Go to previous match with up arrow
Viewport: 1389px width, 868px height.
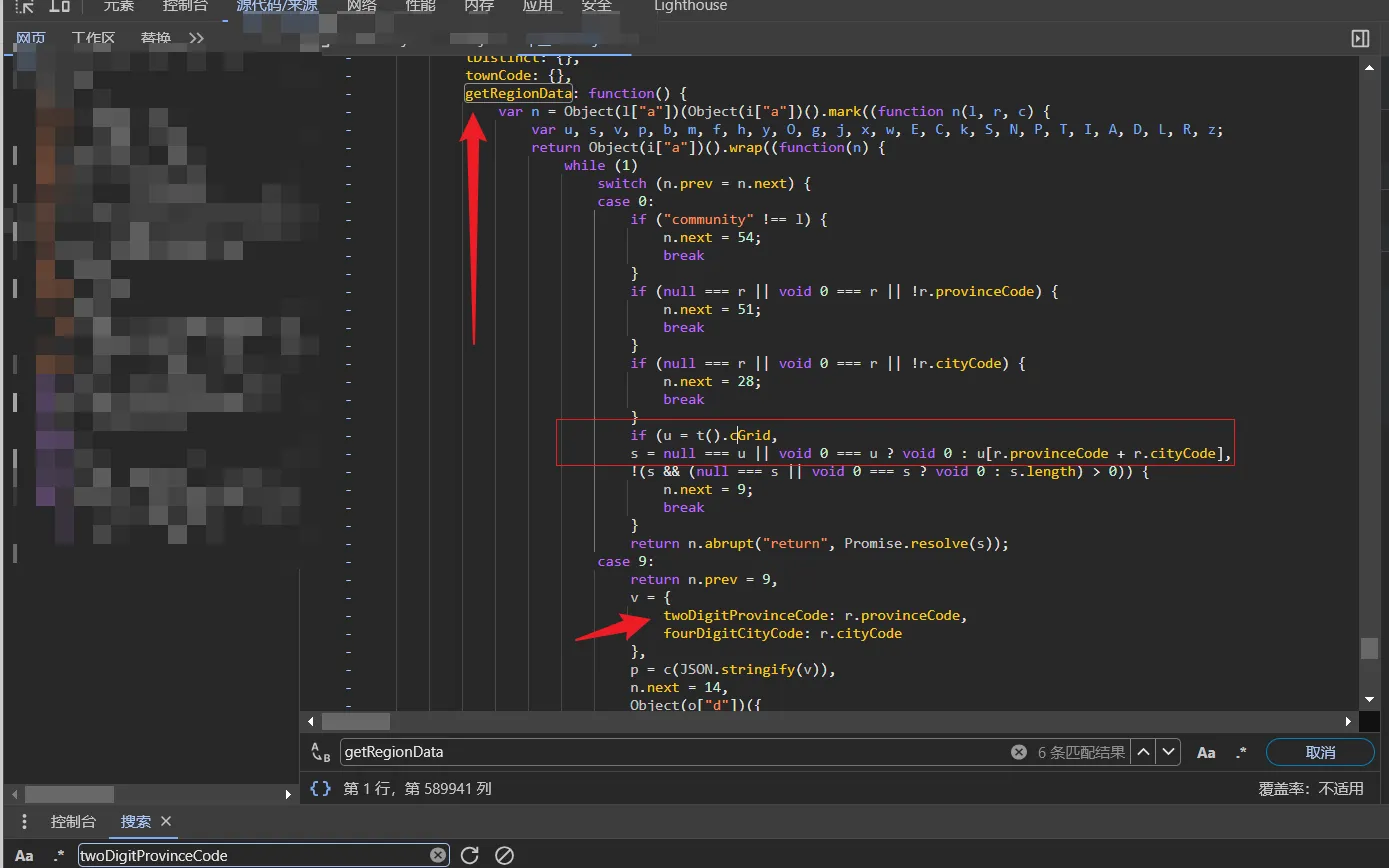(x=1144, y=752)
